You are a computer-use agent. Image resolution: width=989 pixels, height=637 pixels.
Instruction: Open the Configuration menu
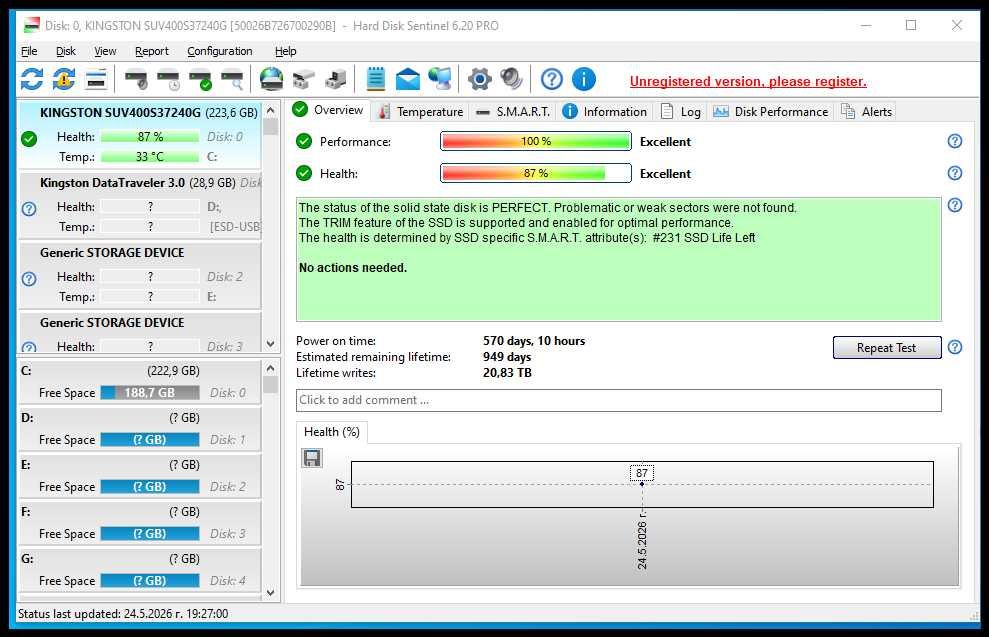219,51
